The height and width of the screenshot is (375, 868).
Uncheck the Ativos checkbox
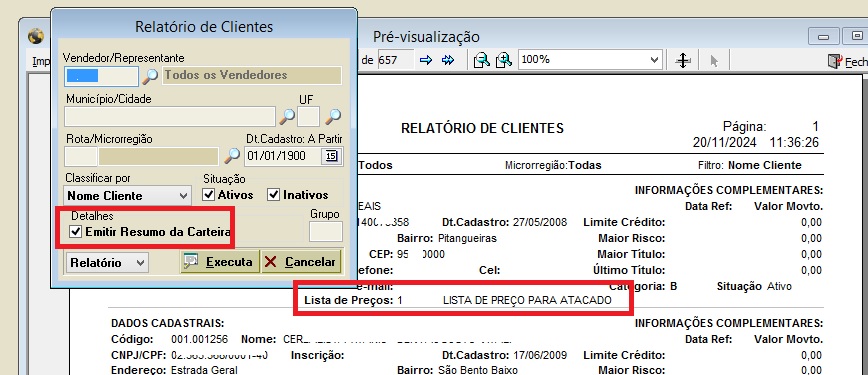pyautogui.click(x=209, y=195)
